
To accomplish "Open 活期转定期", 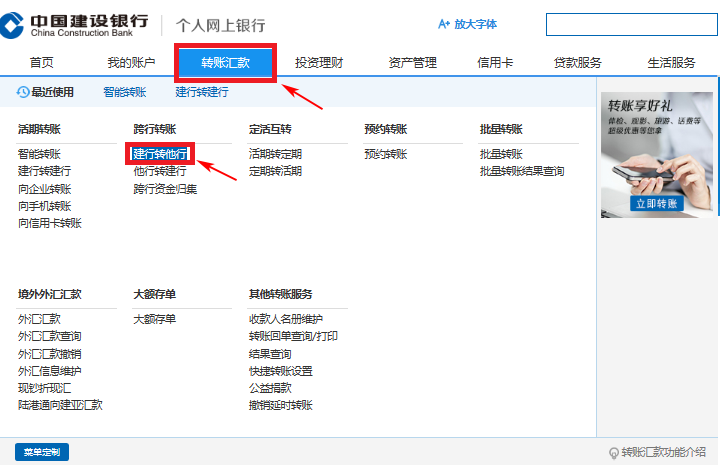I will (276, 154).
